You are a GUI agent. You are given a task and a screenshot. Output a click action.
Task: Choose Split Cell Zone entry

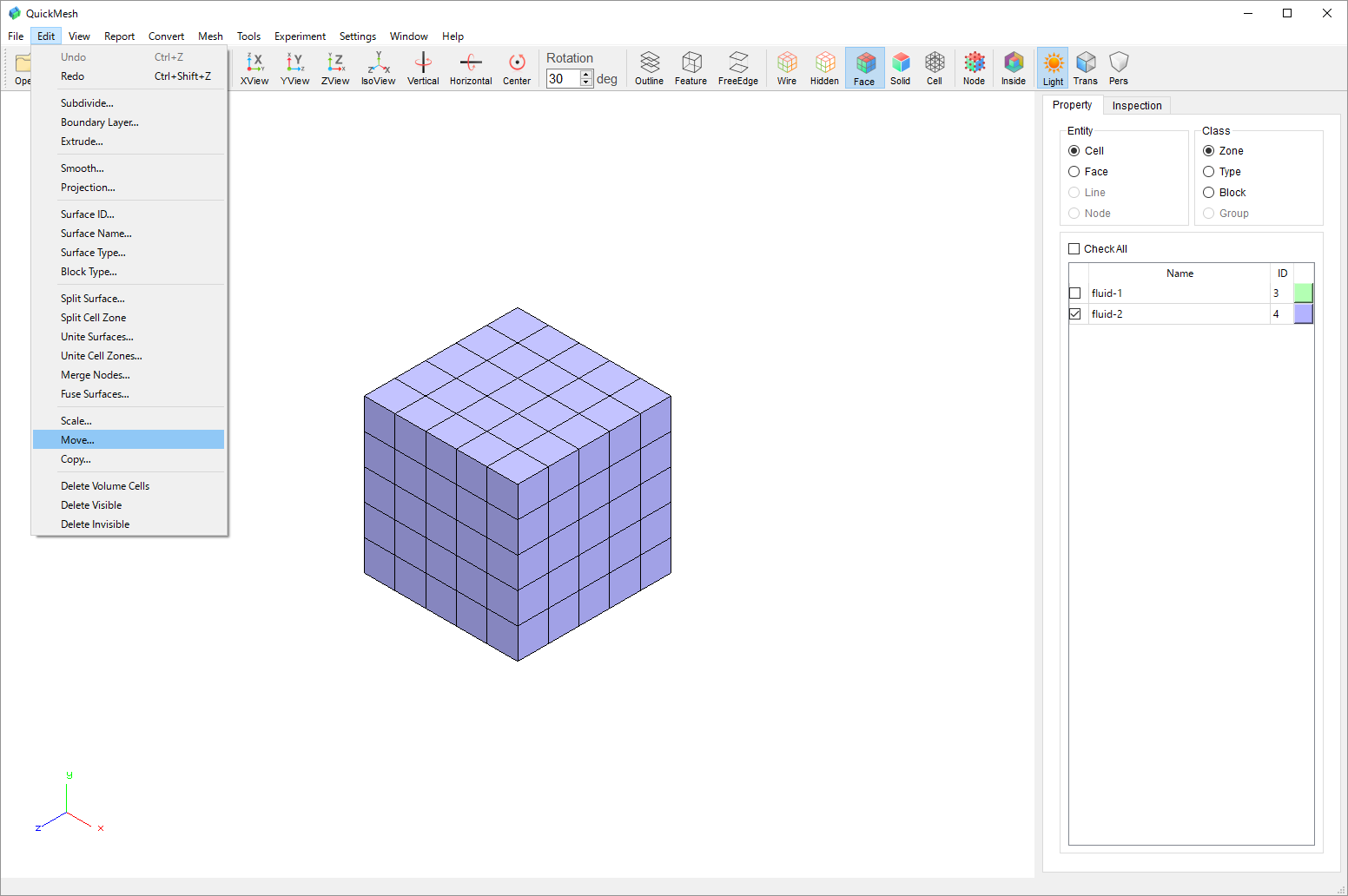129,318
